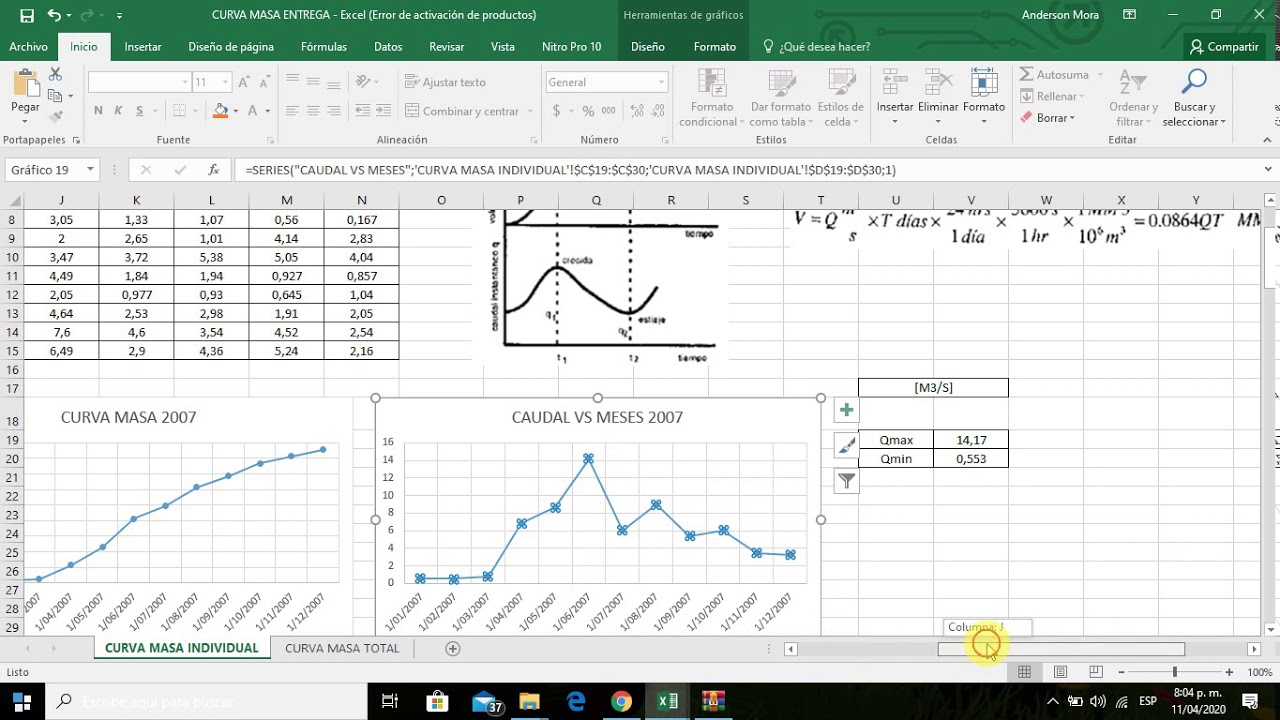
Task: Open the General number format dropdown
Action: [661, 82]
